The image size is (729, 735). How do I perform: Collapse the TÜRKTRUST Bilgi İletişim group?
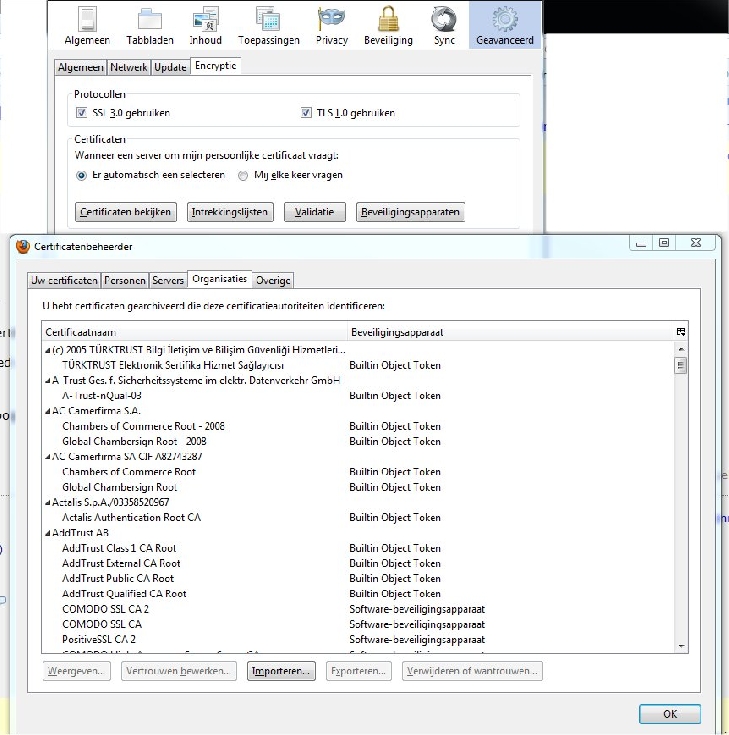tap(47, 350)
